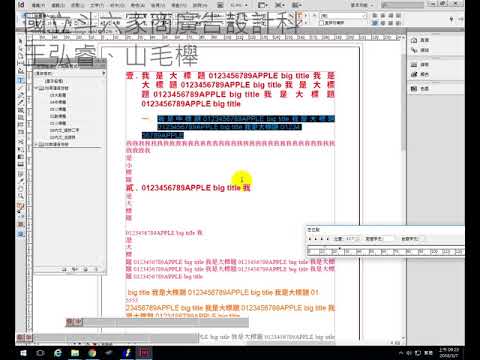
Task: Select the Rectangle Frame tool
Action: coord(21,110)
